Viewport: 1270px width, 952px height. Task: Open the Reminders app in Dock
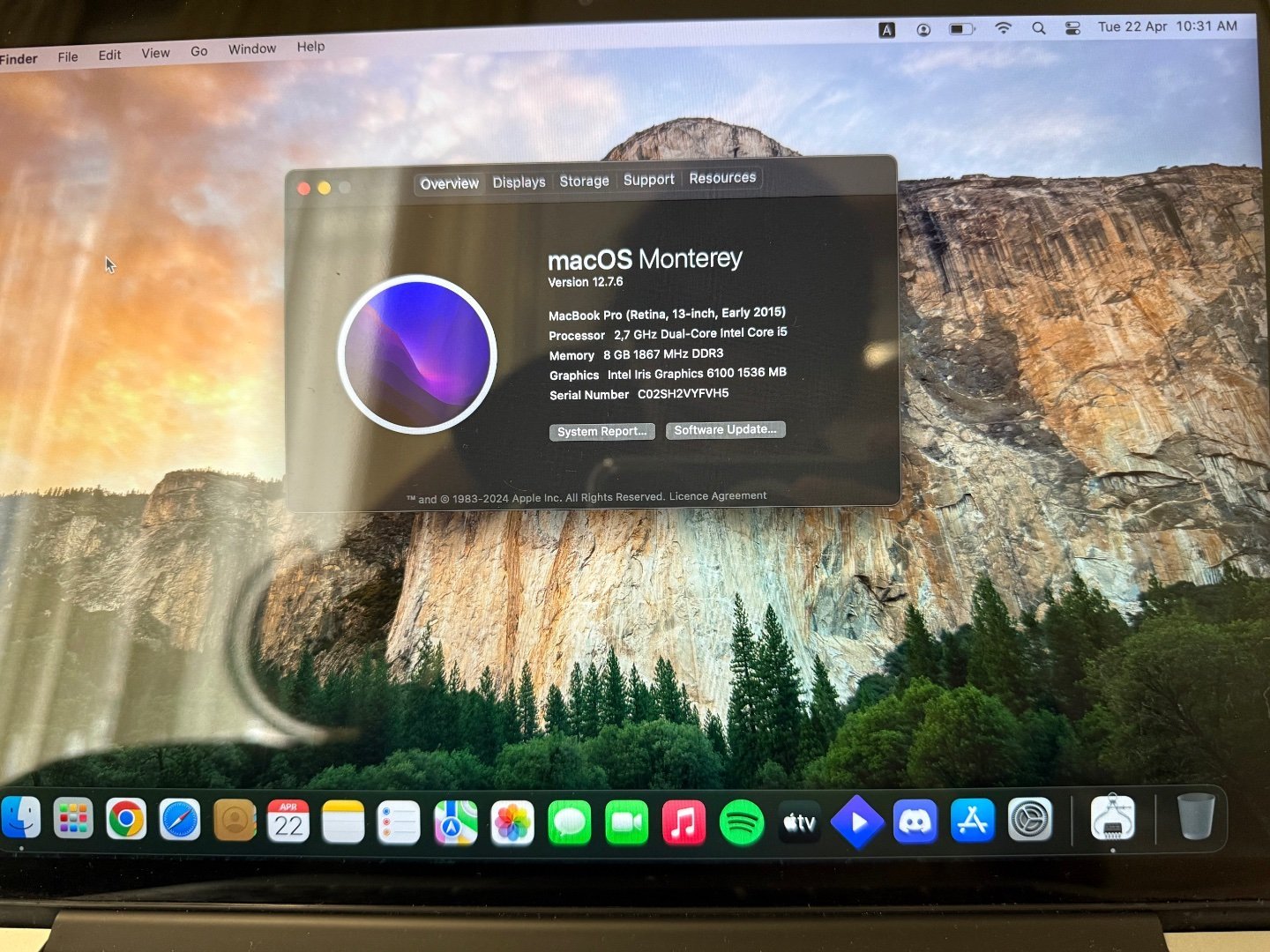point(399,822)
